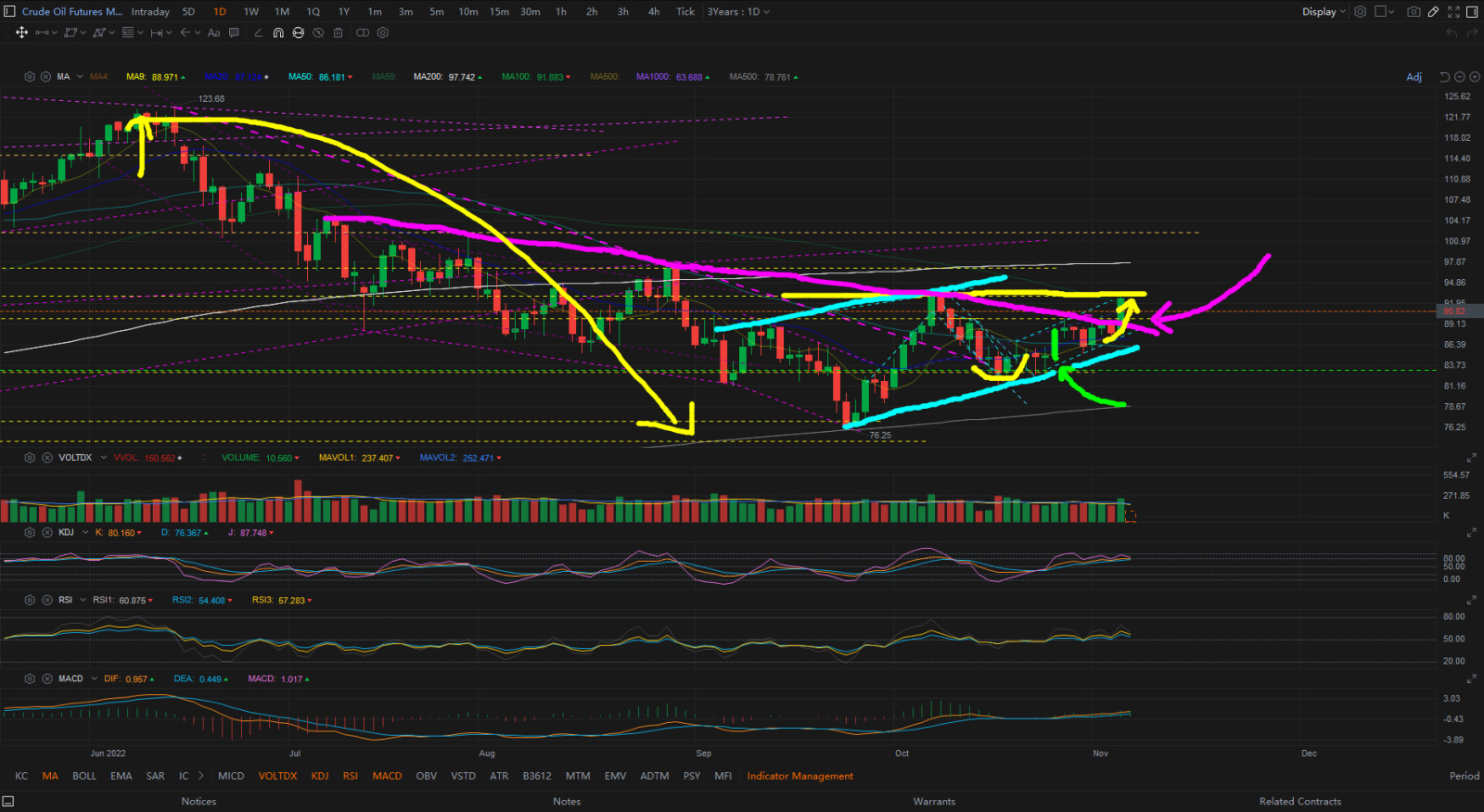Open RSI indicator settings gear
The width and height of the screenshot is (1484, 812).
30,600
